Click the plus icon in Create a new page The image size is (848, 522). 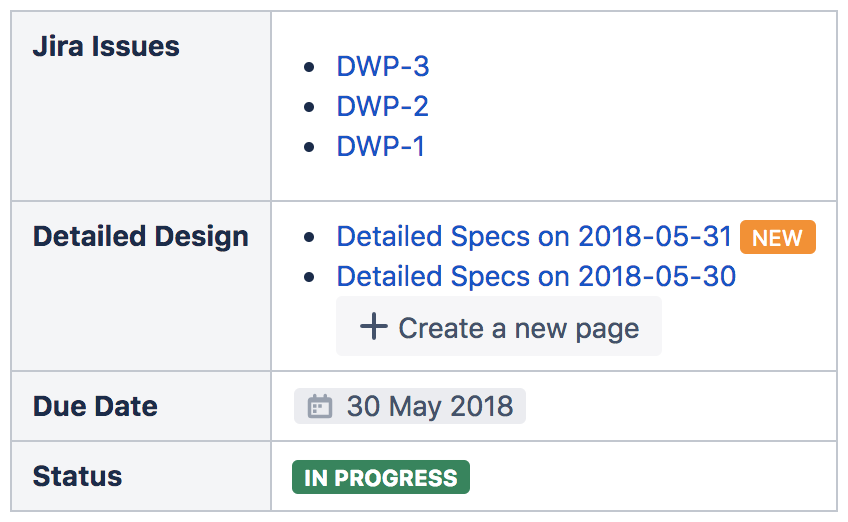point(373,326)
